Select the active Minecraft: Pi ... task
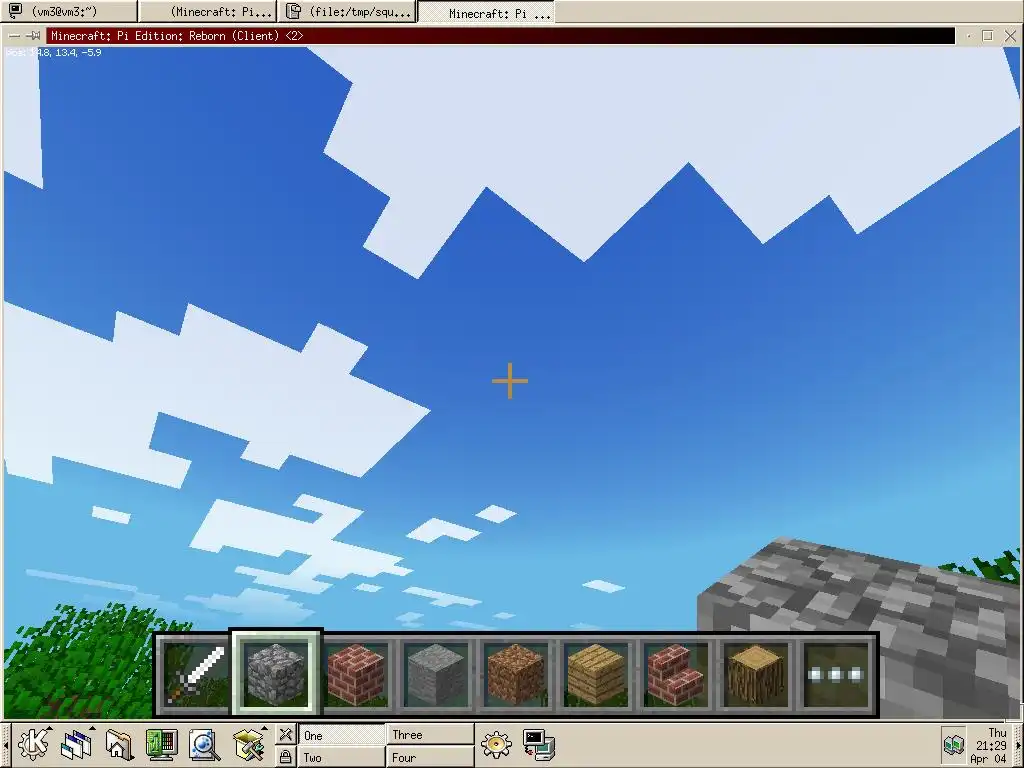 click(x=486, y=12)
